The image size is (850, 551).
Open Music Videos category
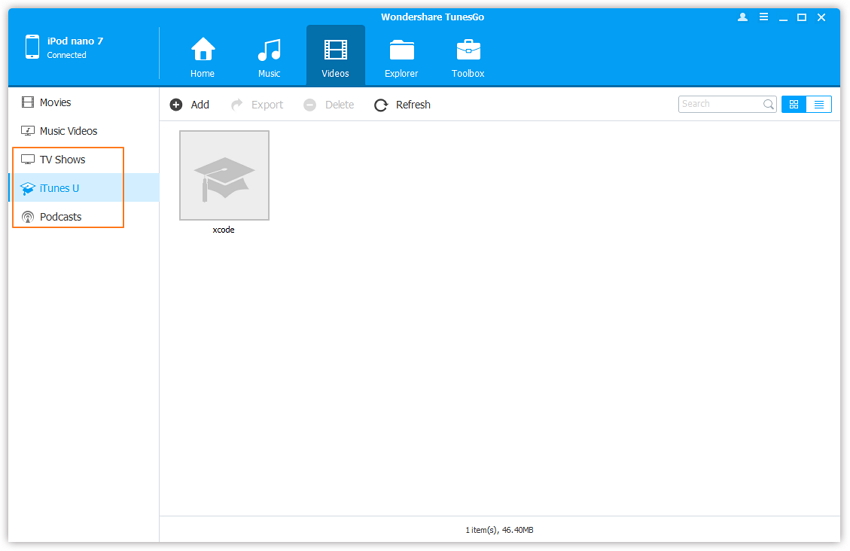pos(68,131)
